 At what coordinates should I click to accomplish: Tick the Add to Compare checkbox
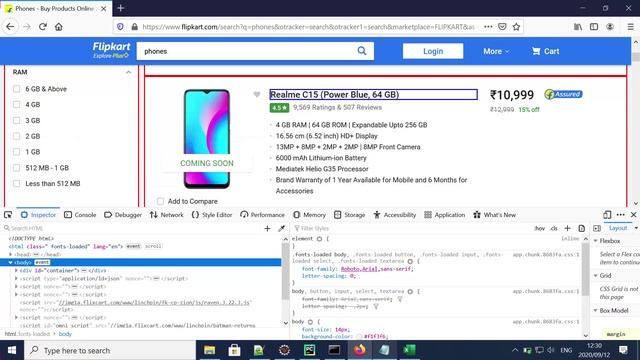(160, 201)
